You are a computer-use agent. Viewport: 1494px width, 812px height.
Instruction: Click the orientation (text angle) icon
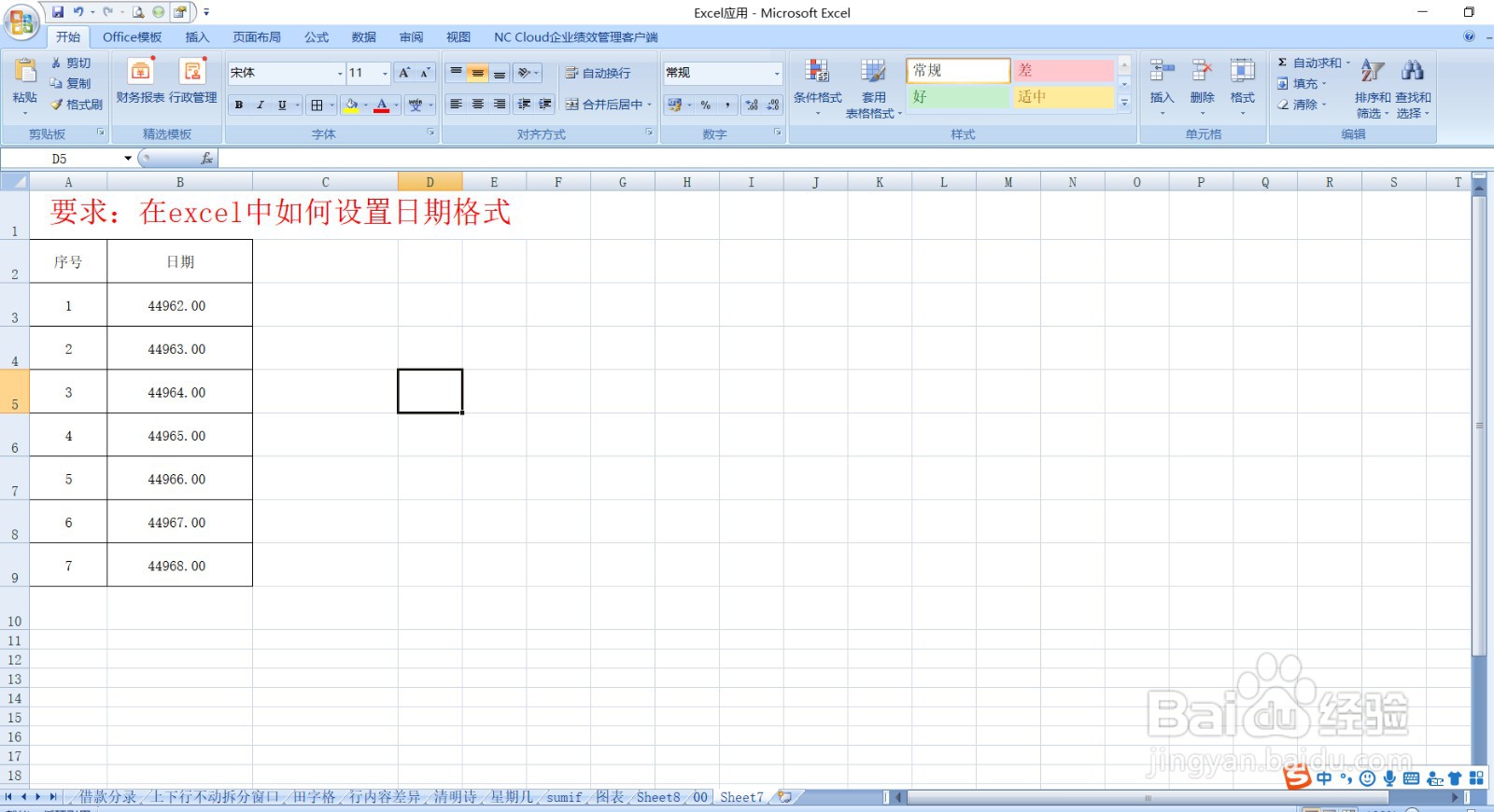click(x=527, y=73)
